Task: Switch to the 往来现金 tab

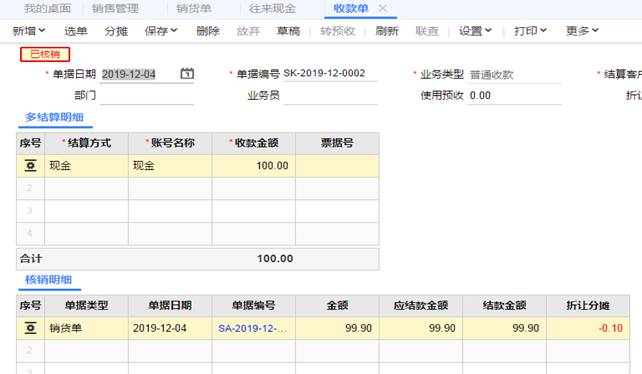Action: [273, 8]
